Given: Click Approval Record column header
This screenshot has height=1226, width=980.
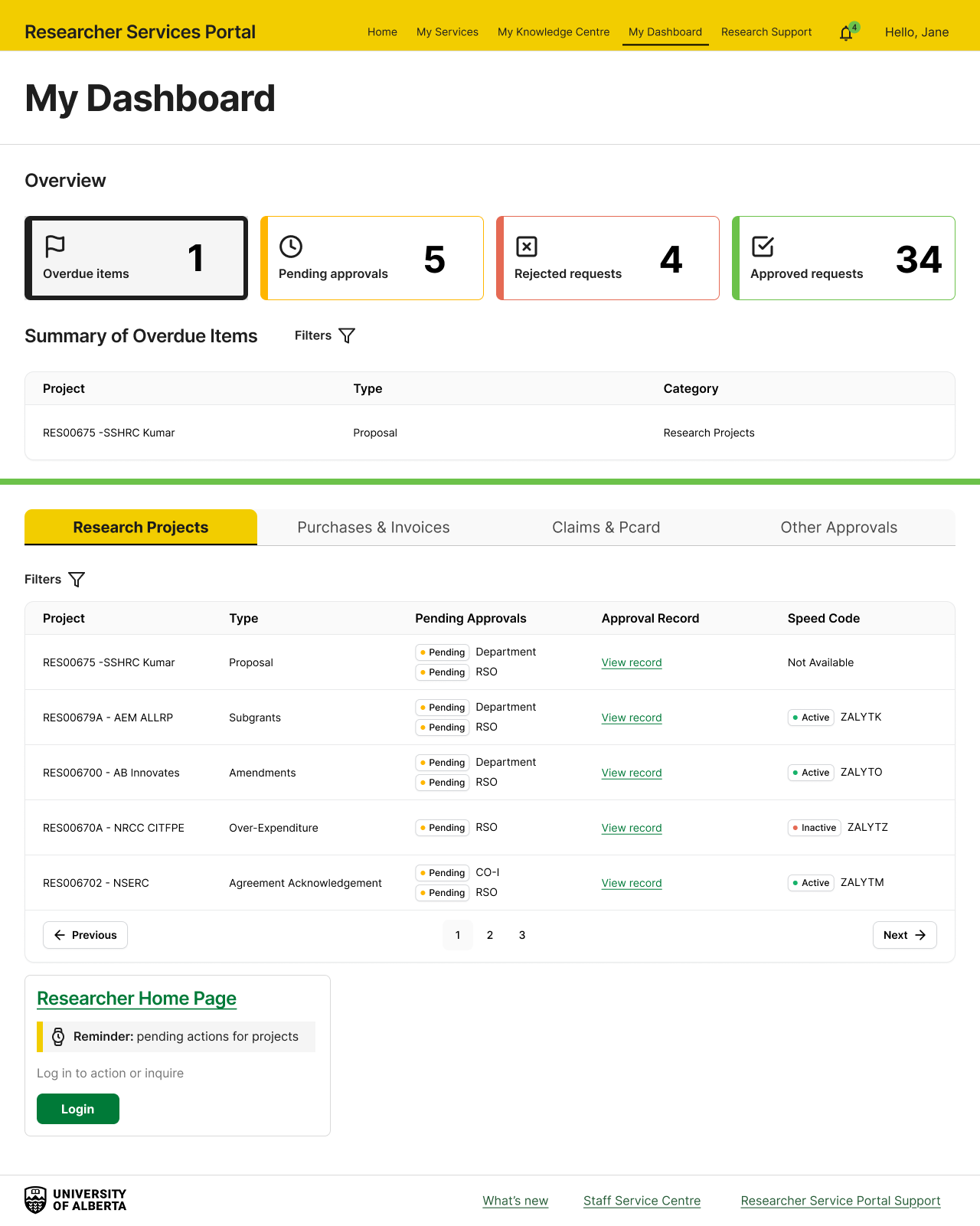Looking at the screenshot, I should point(650,618).
